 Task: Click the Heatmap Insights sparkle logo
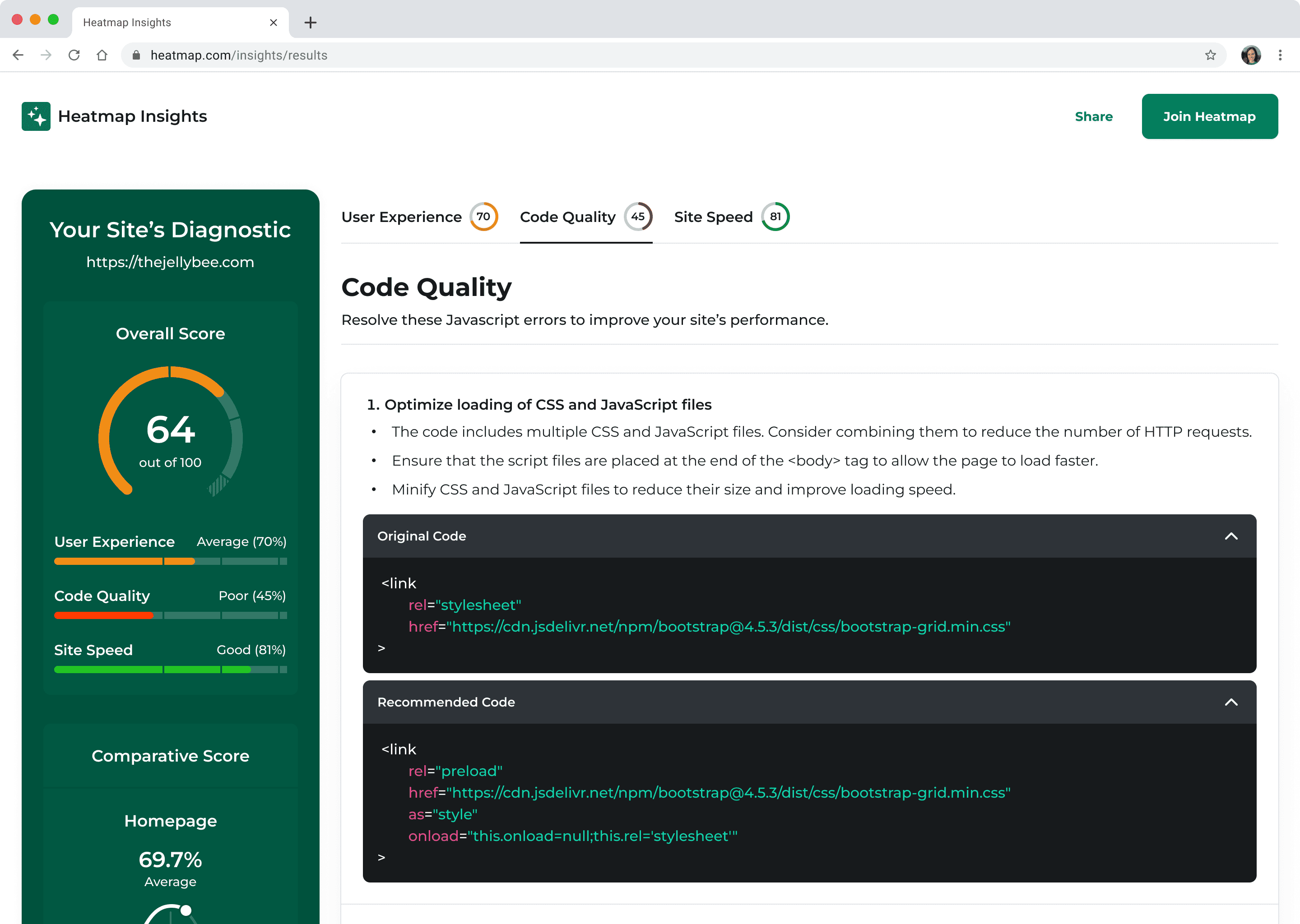click(x=36, y=116)
